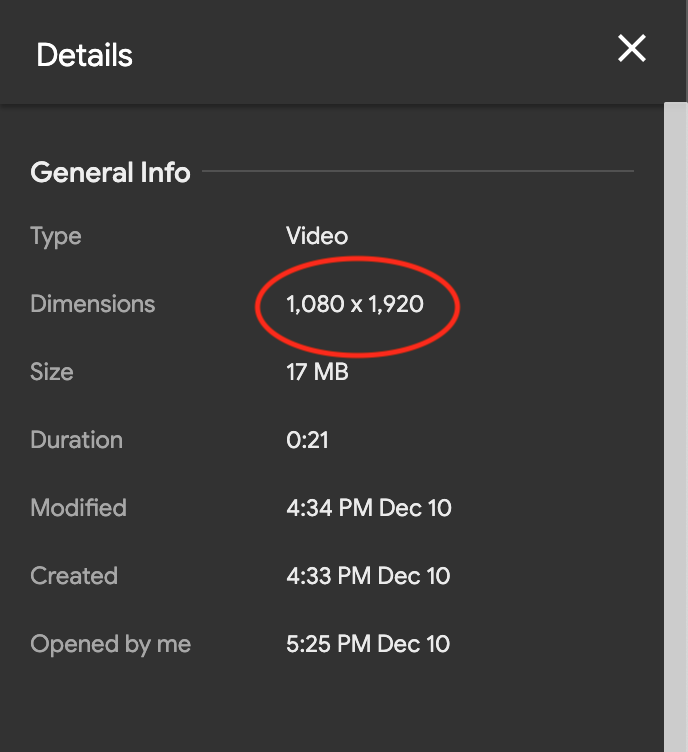Click the vertical scrollbar of Details panel
688x752 pixels.
(x=676, y=400)
